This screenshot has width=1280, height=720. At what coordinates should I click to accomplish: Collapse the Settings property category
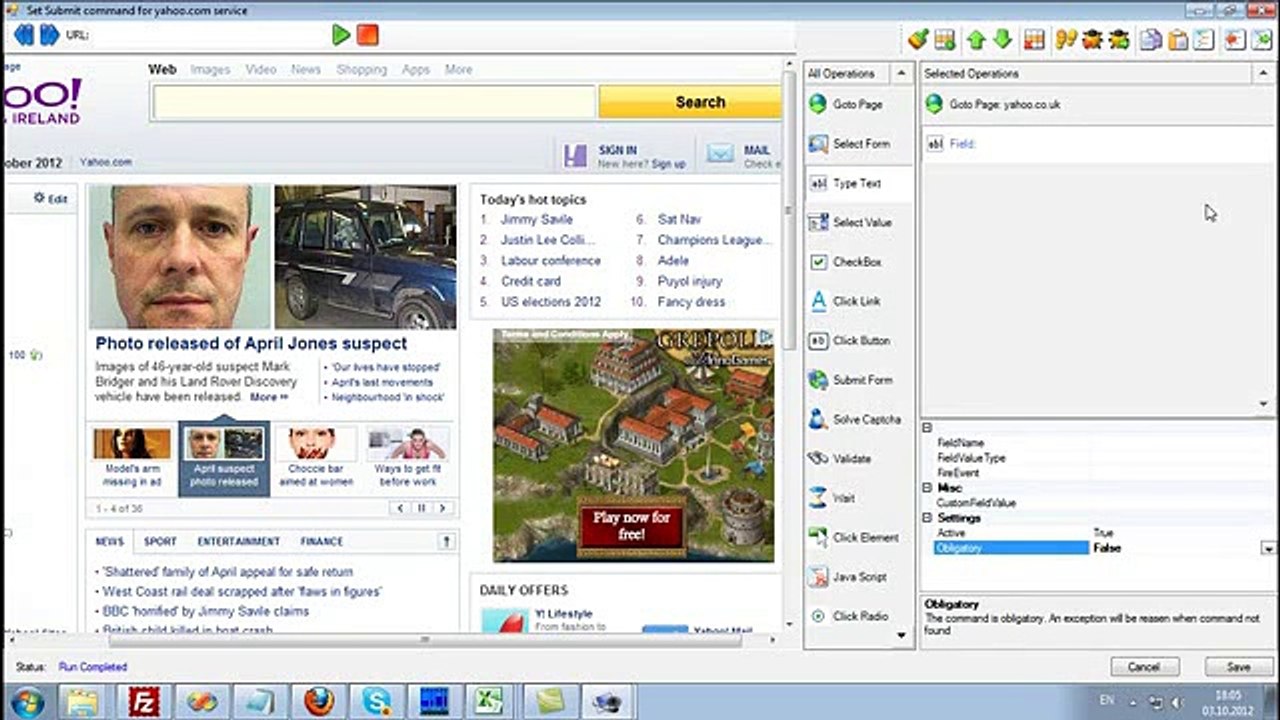click(927, 518)
